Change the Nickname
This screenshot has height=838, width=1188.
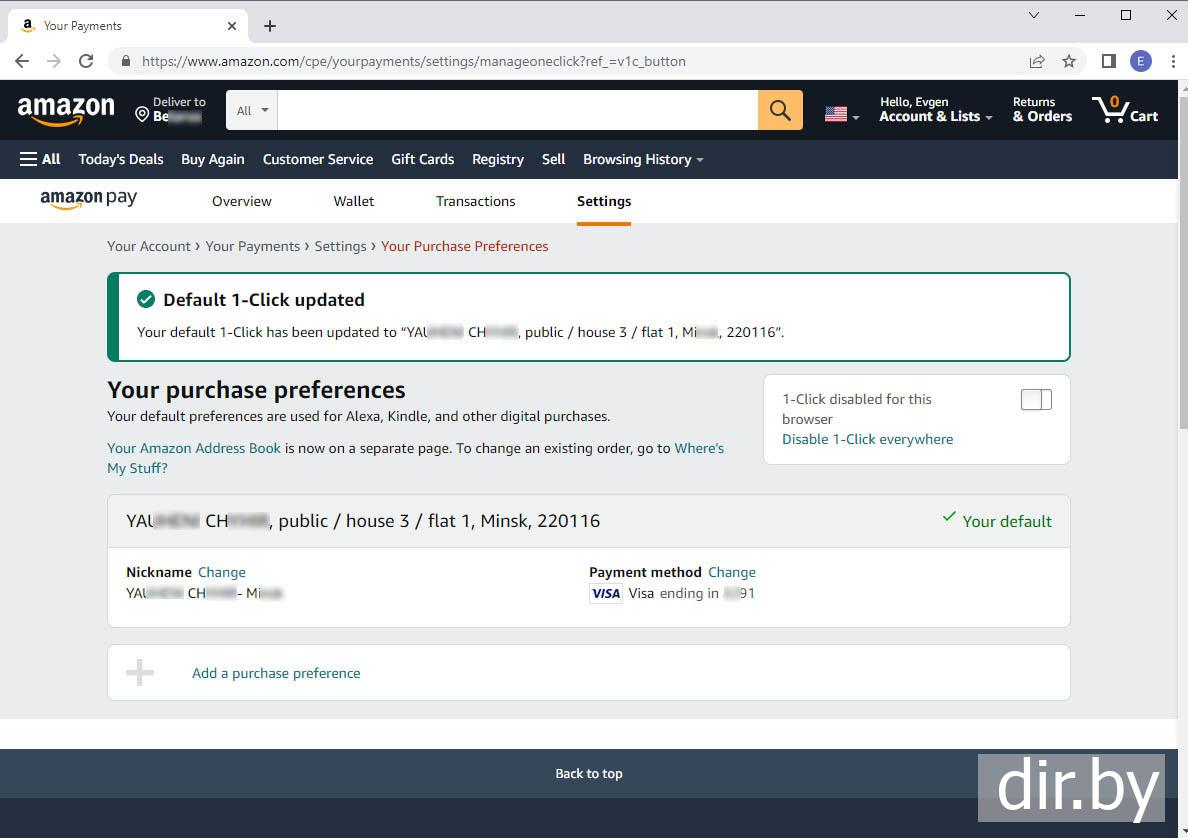(221, 572)
